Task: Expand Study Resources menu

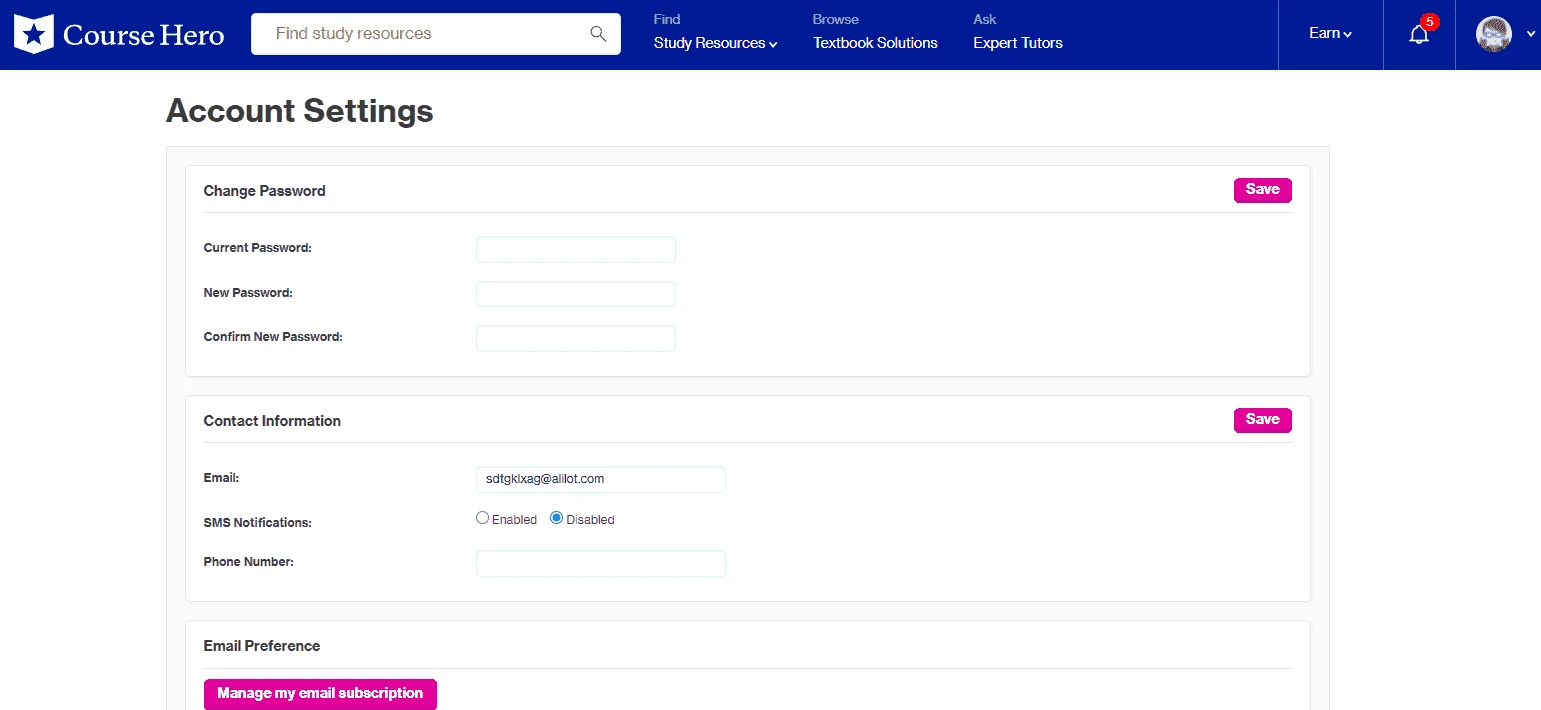Action: pos(716,43)
